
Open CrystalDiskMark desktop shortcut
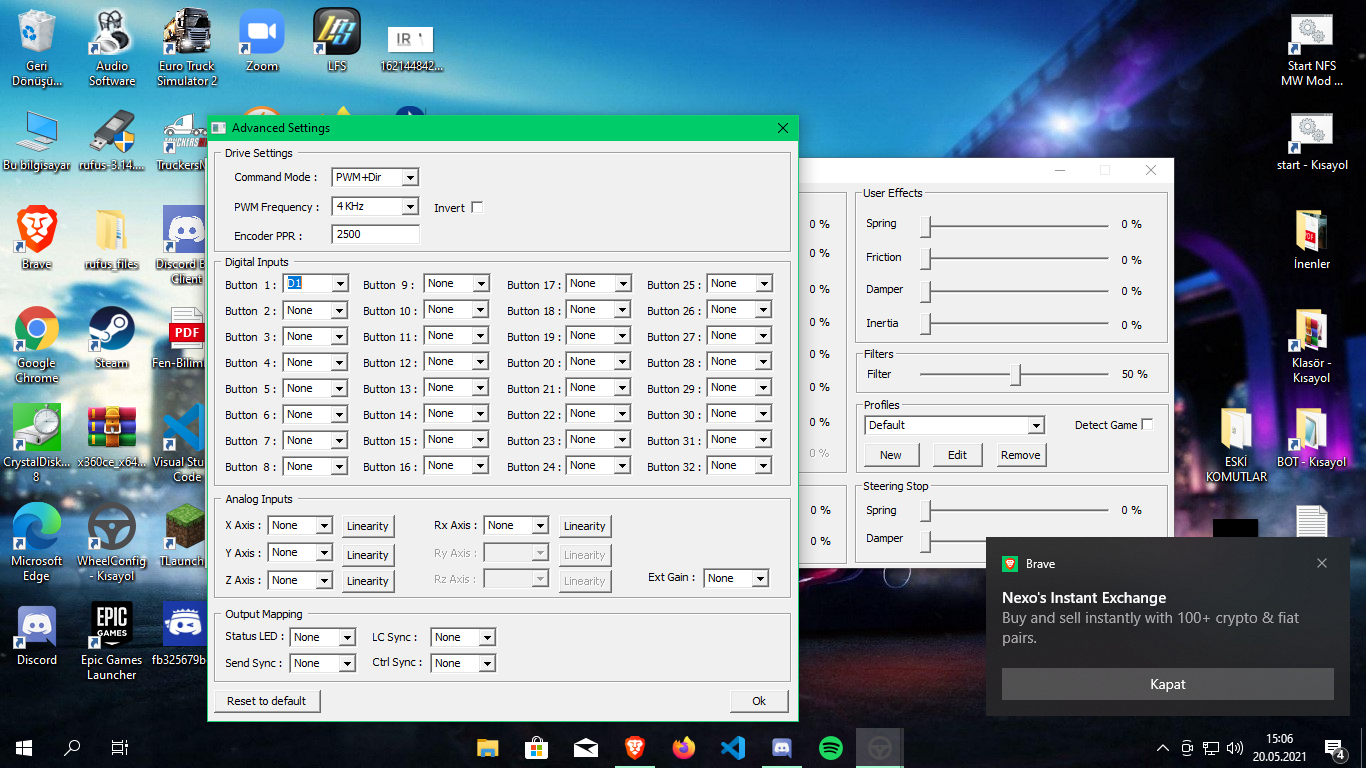37,444
